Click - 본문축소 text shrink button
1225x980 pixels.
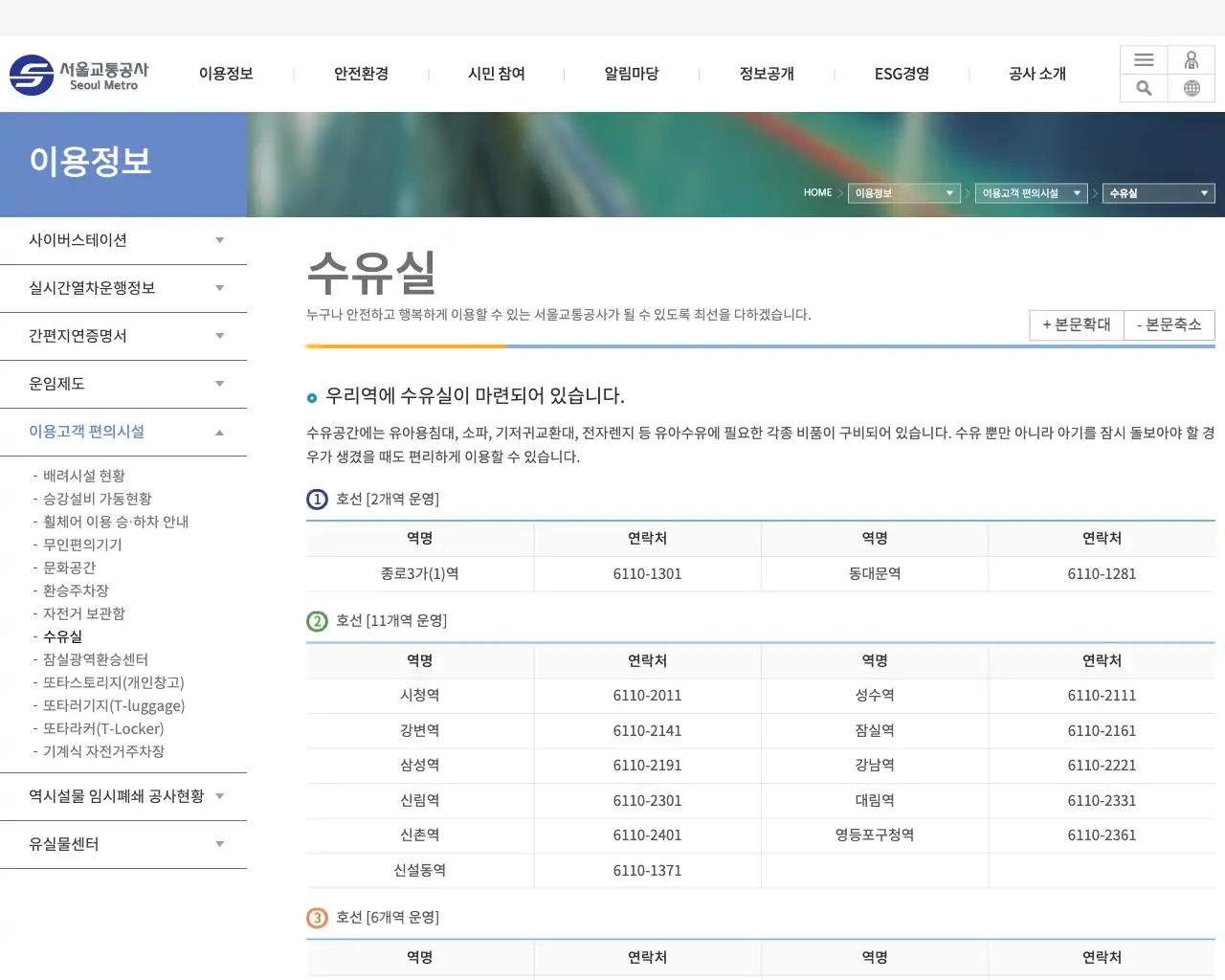(1169, 324)
